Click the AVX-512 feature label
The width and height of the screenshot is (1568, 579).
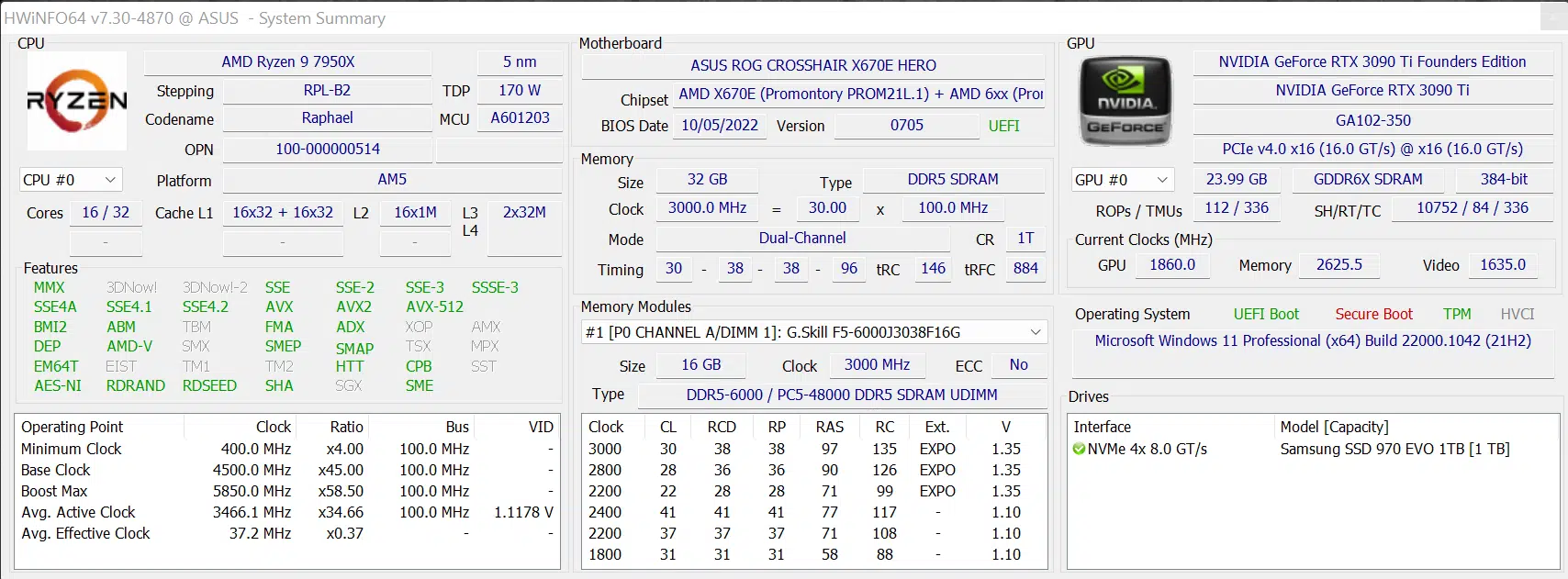tap(434, 307)
